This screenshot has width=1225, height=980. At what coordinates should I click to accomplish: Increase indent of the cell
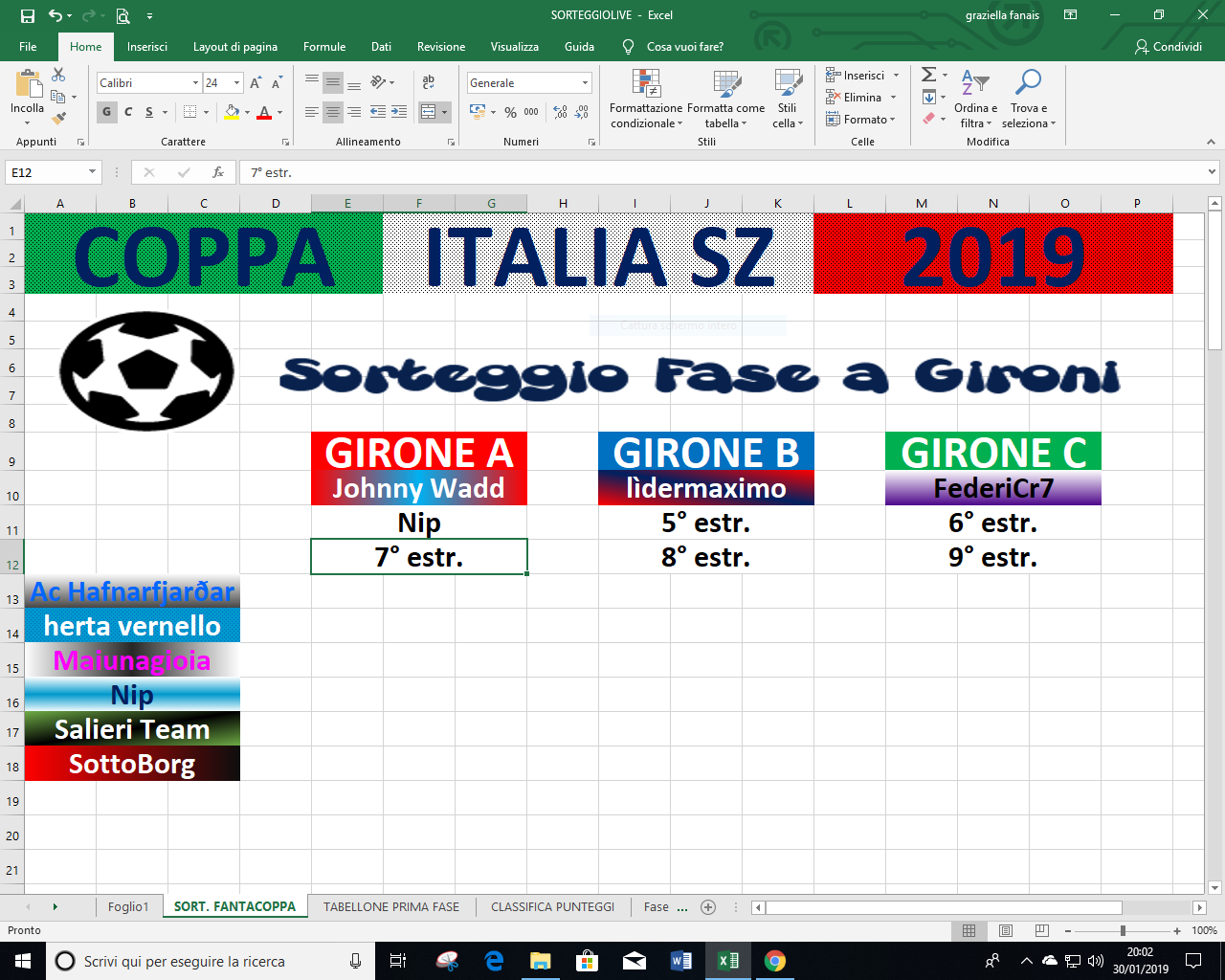[399, 112]
